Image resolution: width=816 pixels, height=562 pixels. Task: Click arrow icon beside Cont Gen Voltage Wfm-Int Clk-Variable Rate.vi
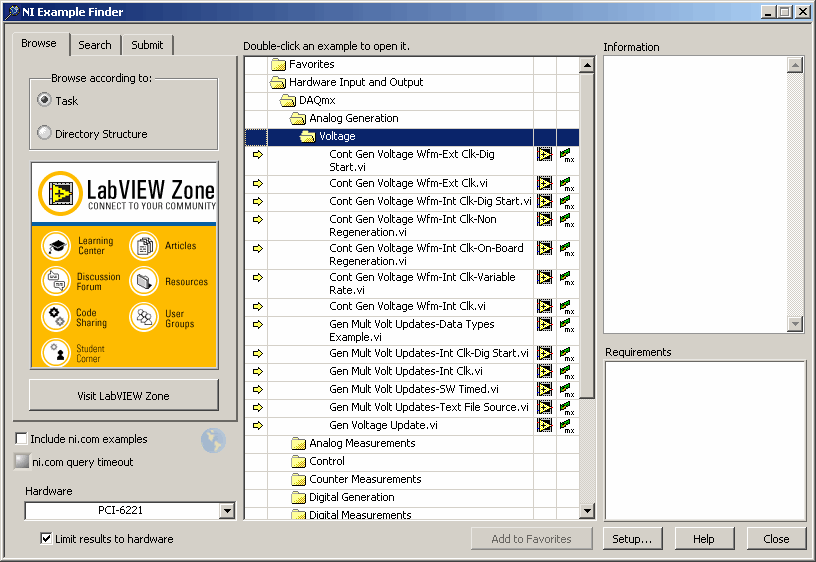258,277
